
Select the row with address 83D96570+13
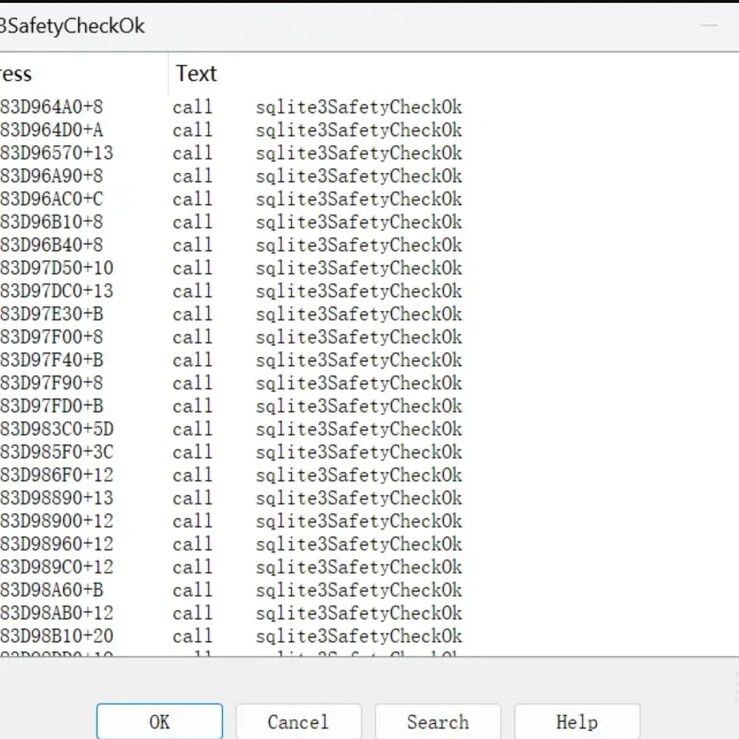[x=370, y=153]
